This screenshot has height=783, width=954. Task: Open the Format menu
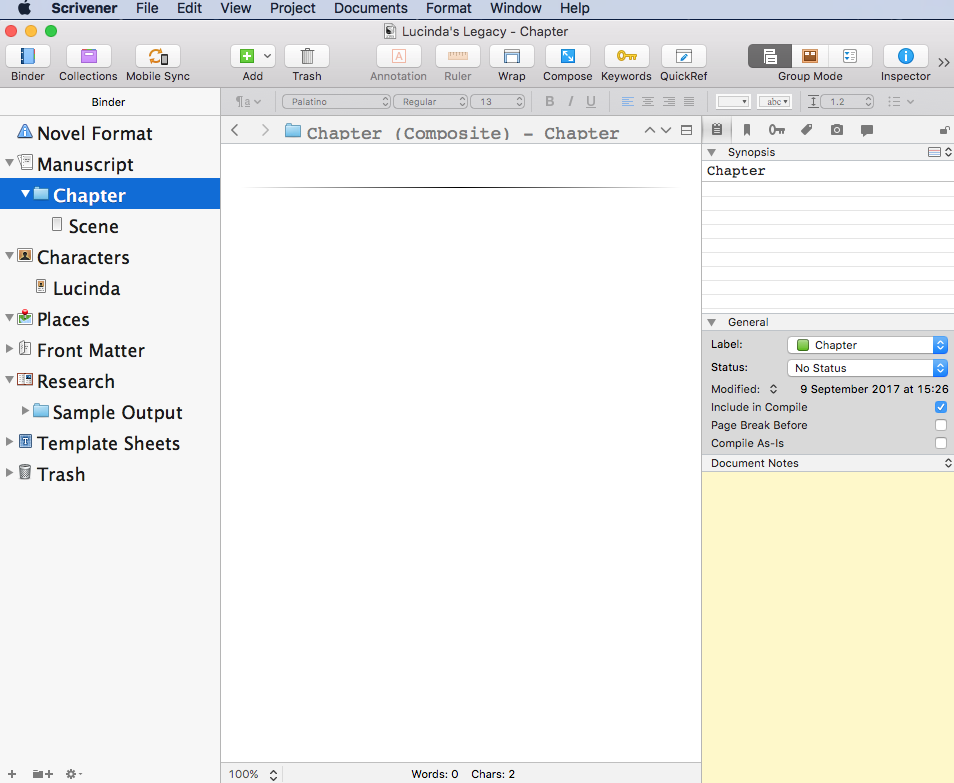point(448,9)
